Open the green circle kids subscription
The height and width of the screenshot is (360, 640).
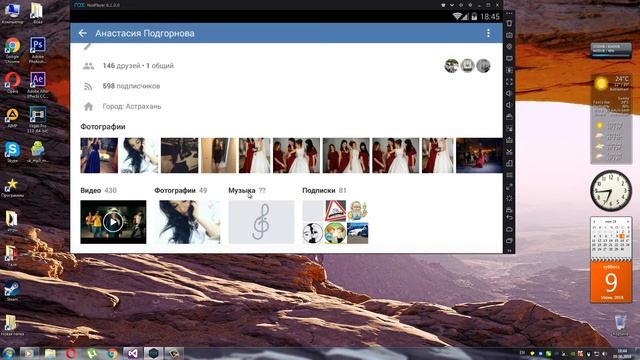pyautogui.click(x=335, y=233)
